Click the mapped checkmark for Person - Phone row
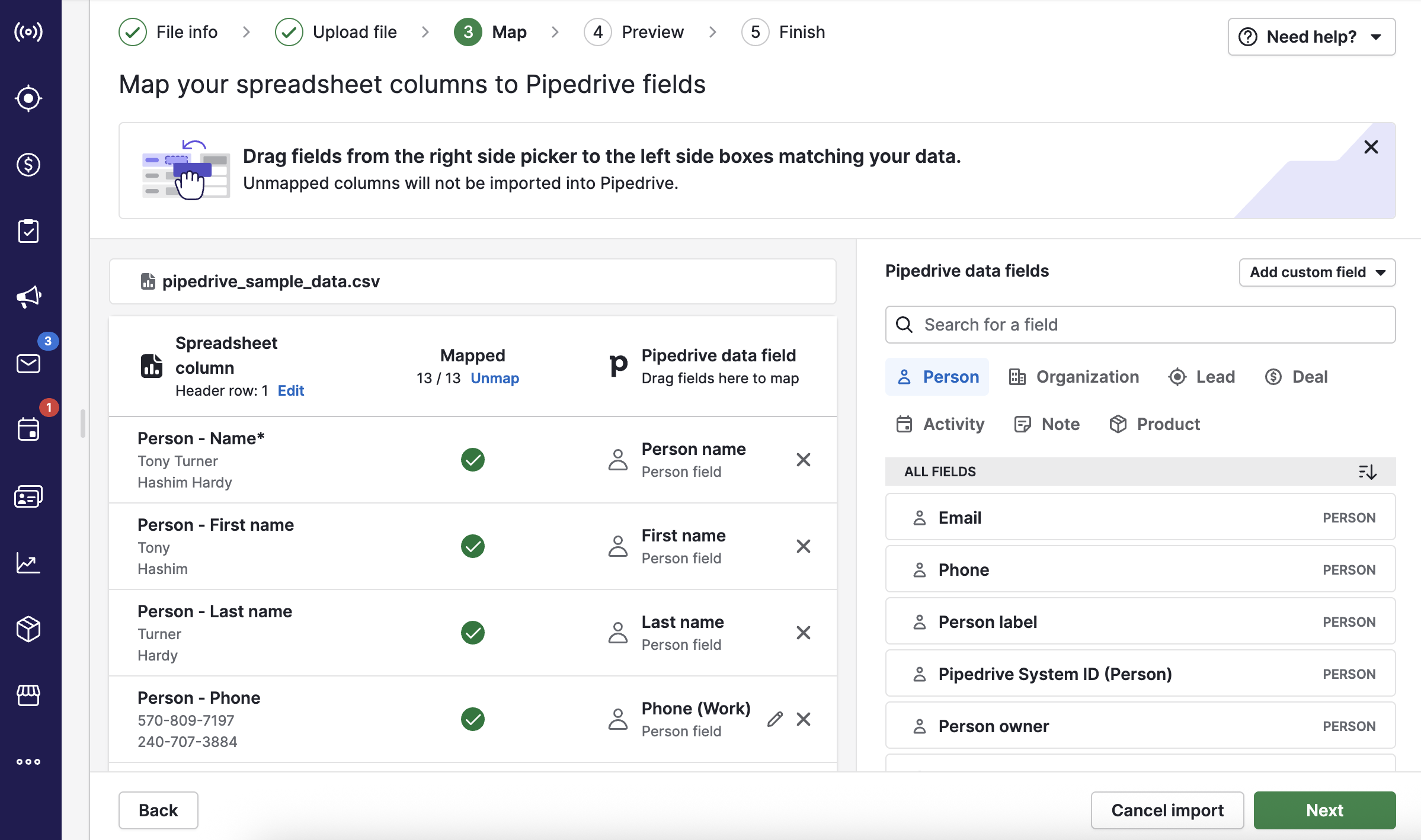This screenshot has width=1421, height=840. coord(473,719)
